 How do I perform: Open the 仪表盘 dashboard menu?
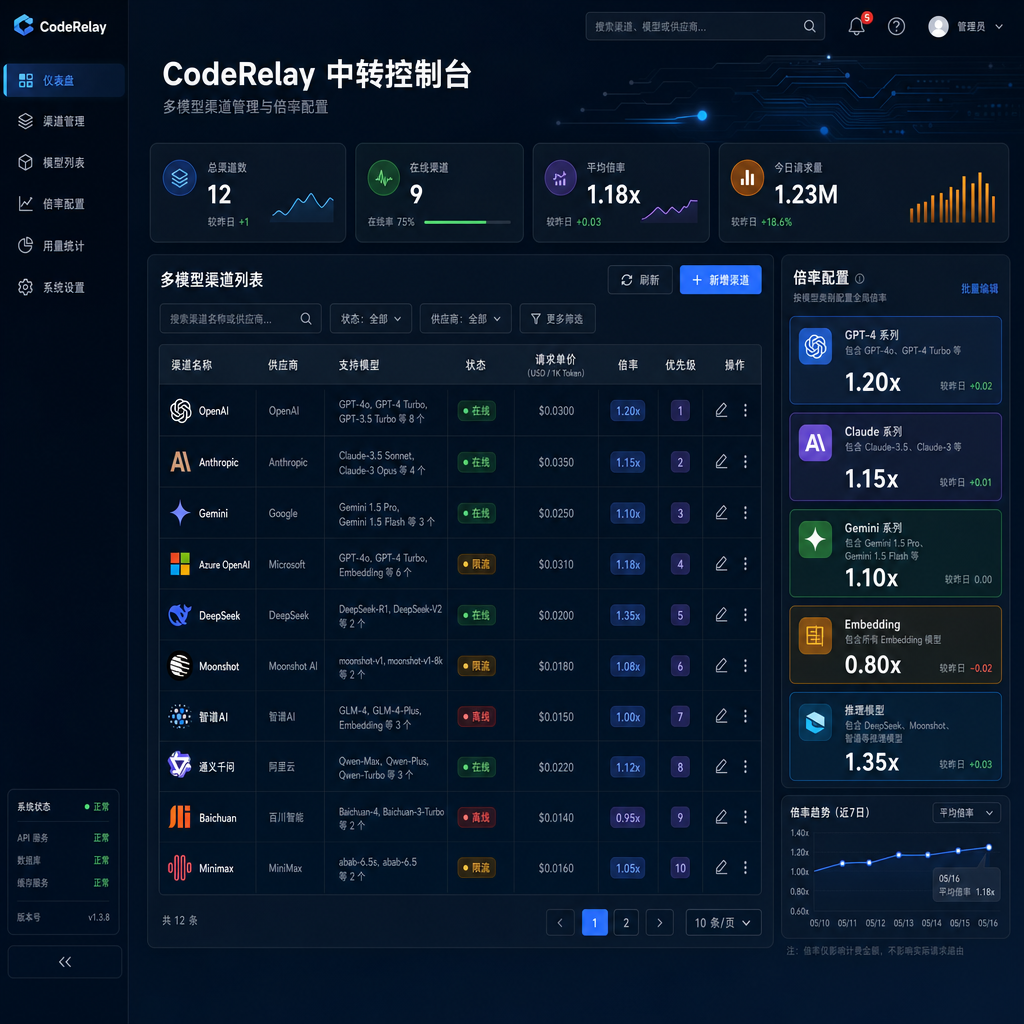point(64,80)
